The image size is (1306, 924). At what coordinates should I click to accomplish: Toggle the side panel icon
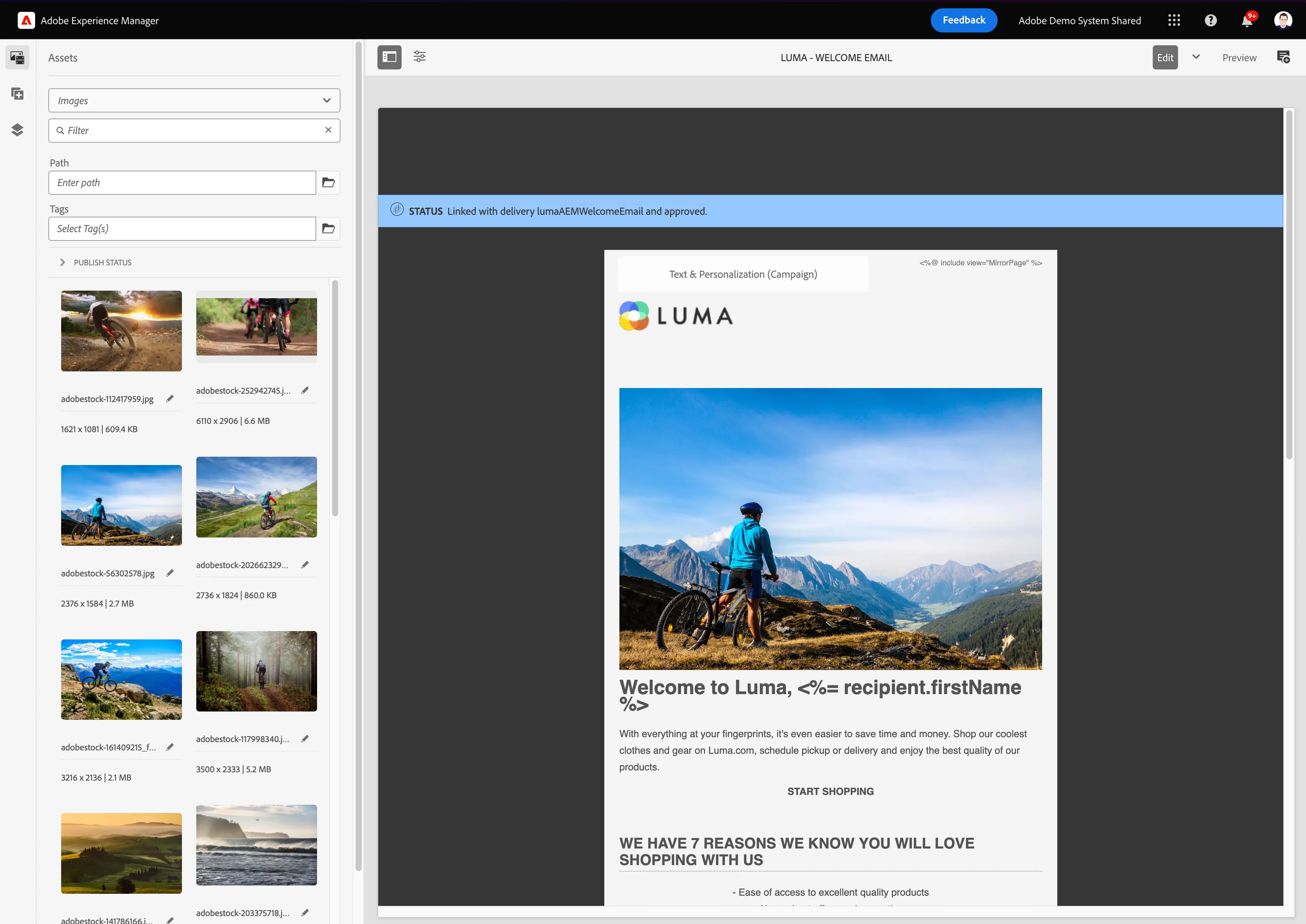pos(390,57)
